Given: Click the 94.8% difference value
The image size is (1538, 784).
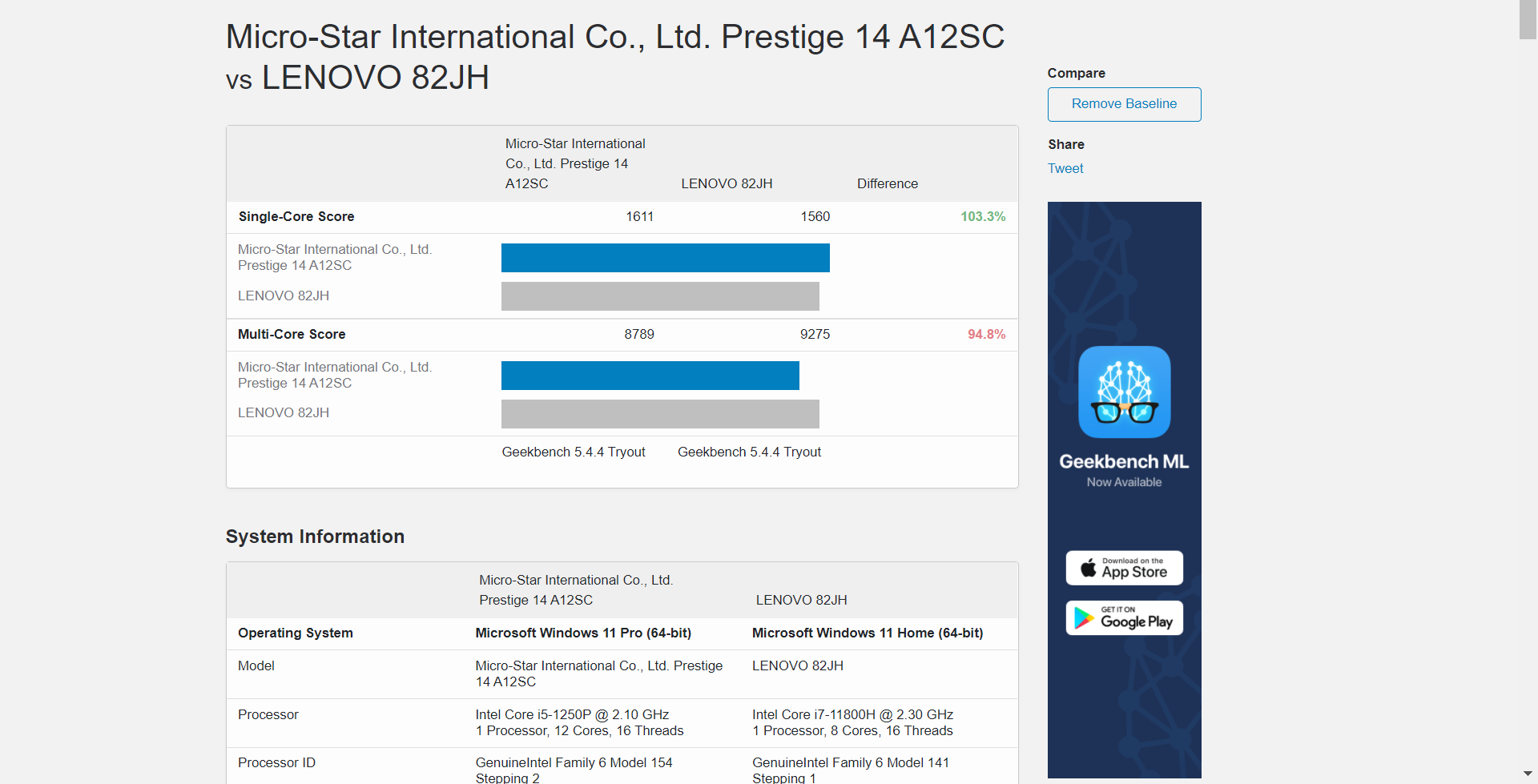Looking at the screenshot, I should (x=986, y=334).
